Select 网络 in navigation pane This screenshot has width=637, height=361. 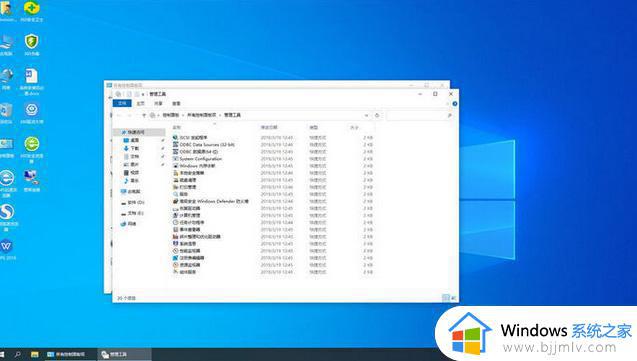pyautogui.click(x=128, y=224)
